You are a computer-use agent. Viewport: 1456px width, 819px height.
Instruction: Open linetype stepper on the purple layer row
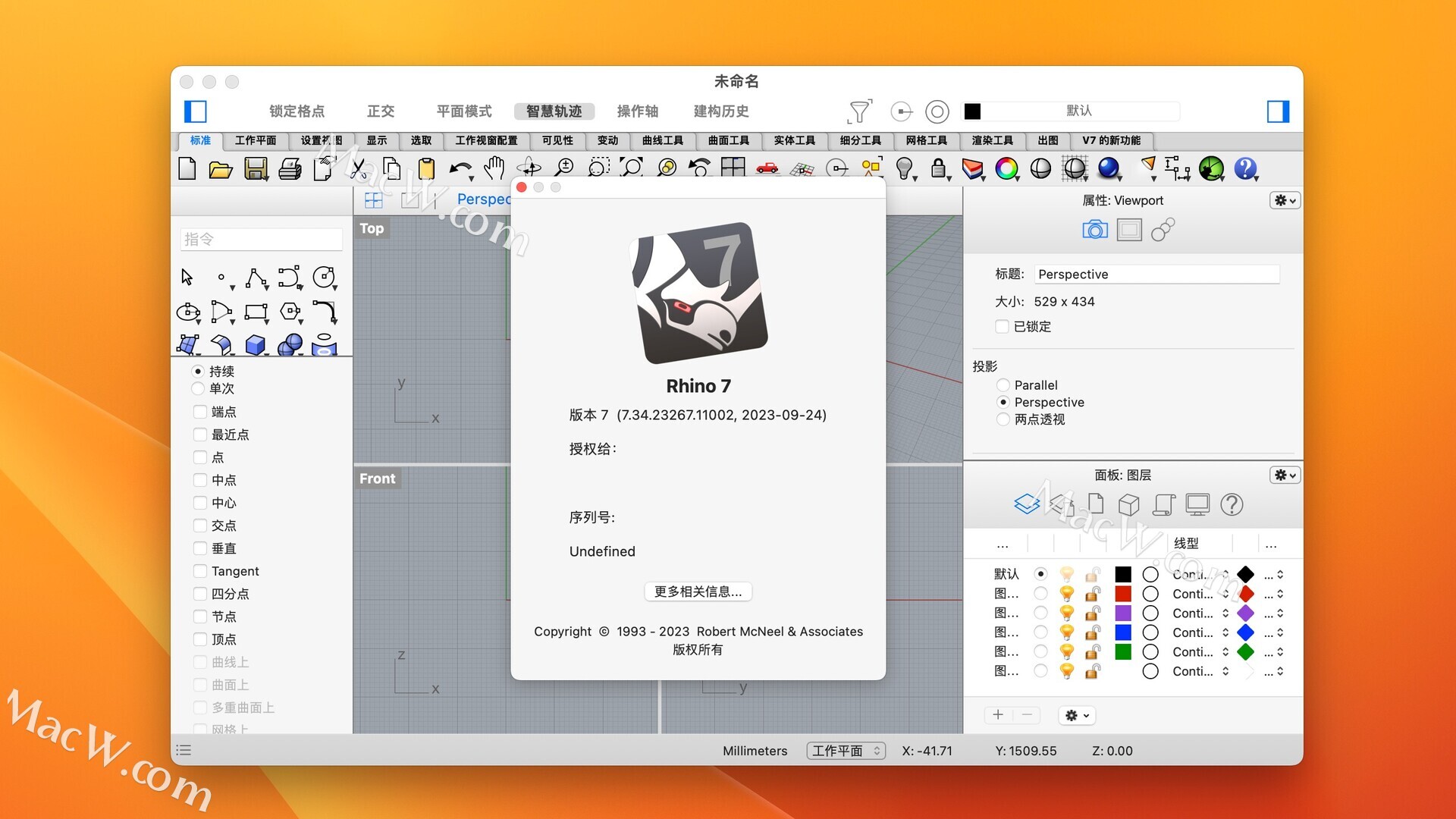1225,613
